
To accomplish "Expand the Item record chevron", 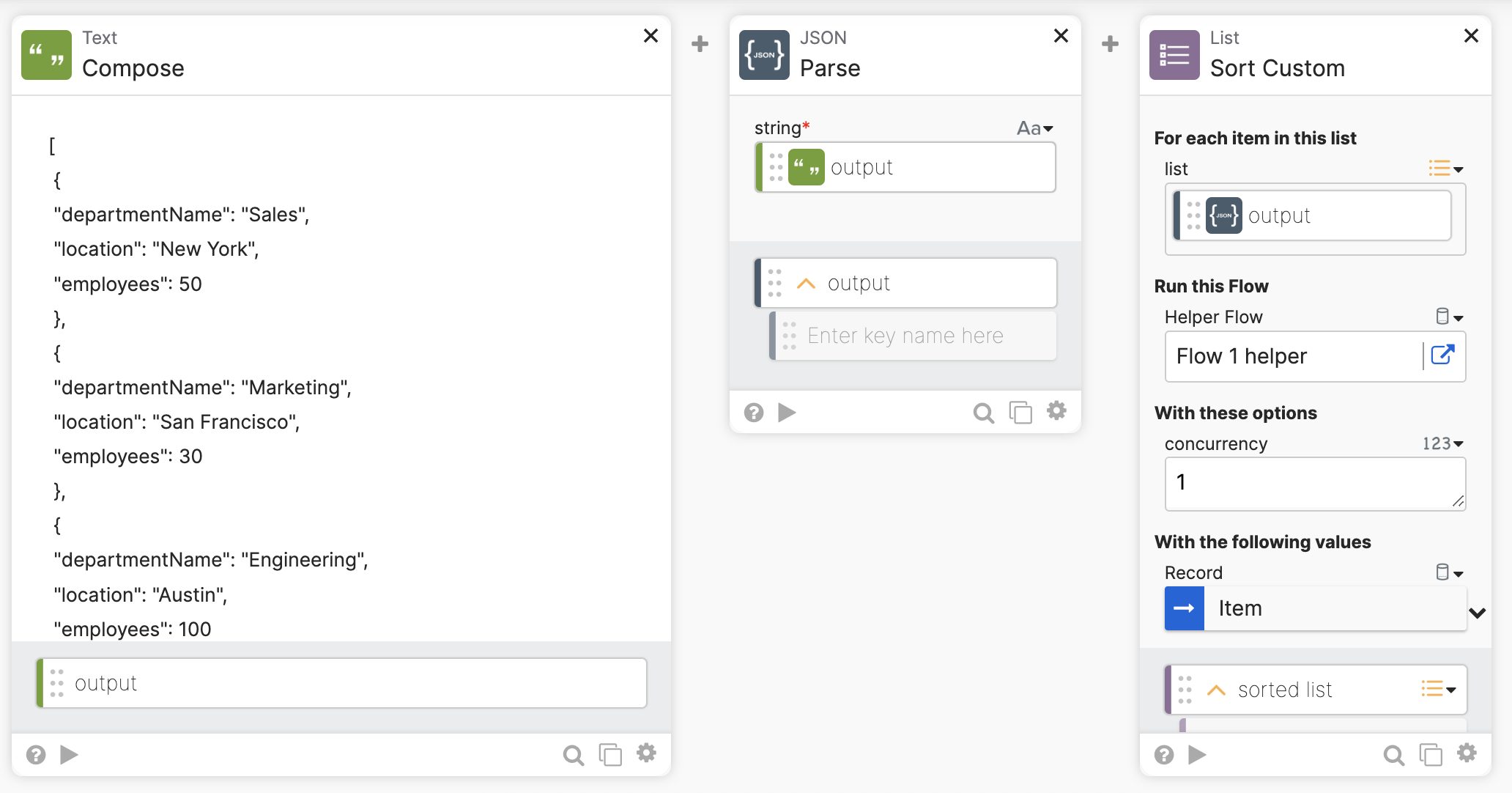I will (1477, 613).
